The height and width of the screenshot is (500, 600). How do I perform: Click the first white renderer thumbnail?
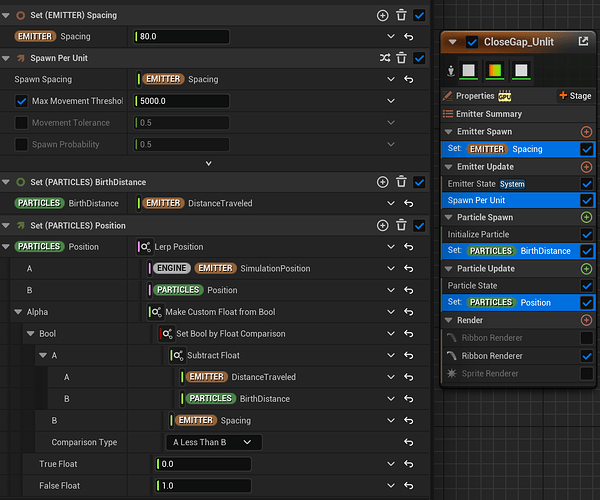pos(469,70)
